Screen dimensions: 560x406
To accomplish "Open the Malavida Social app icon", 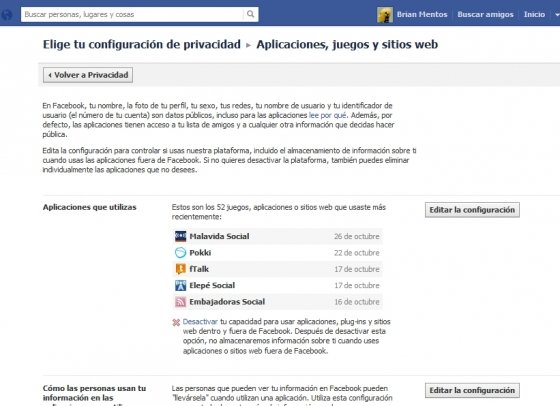I will coord(180,236).
